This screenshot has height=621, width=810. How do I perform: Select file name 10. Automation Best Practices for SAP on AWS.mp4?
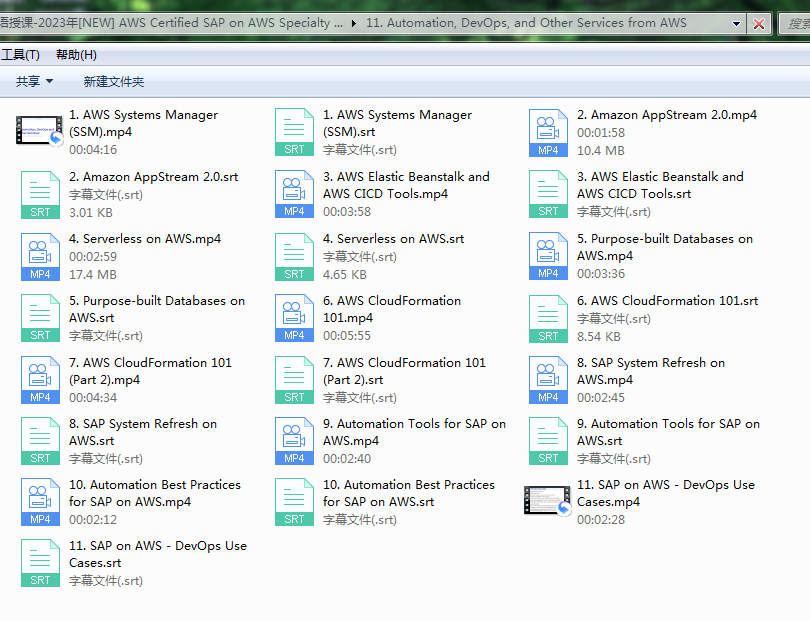tap(155, 493)
